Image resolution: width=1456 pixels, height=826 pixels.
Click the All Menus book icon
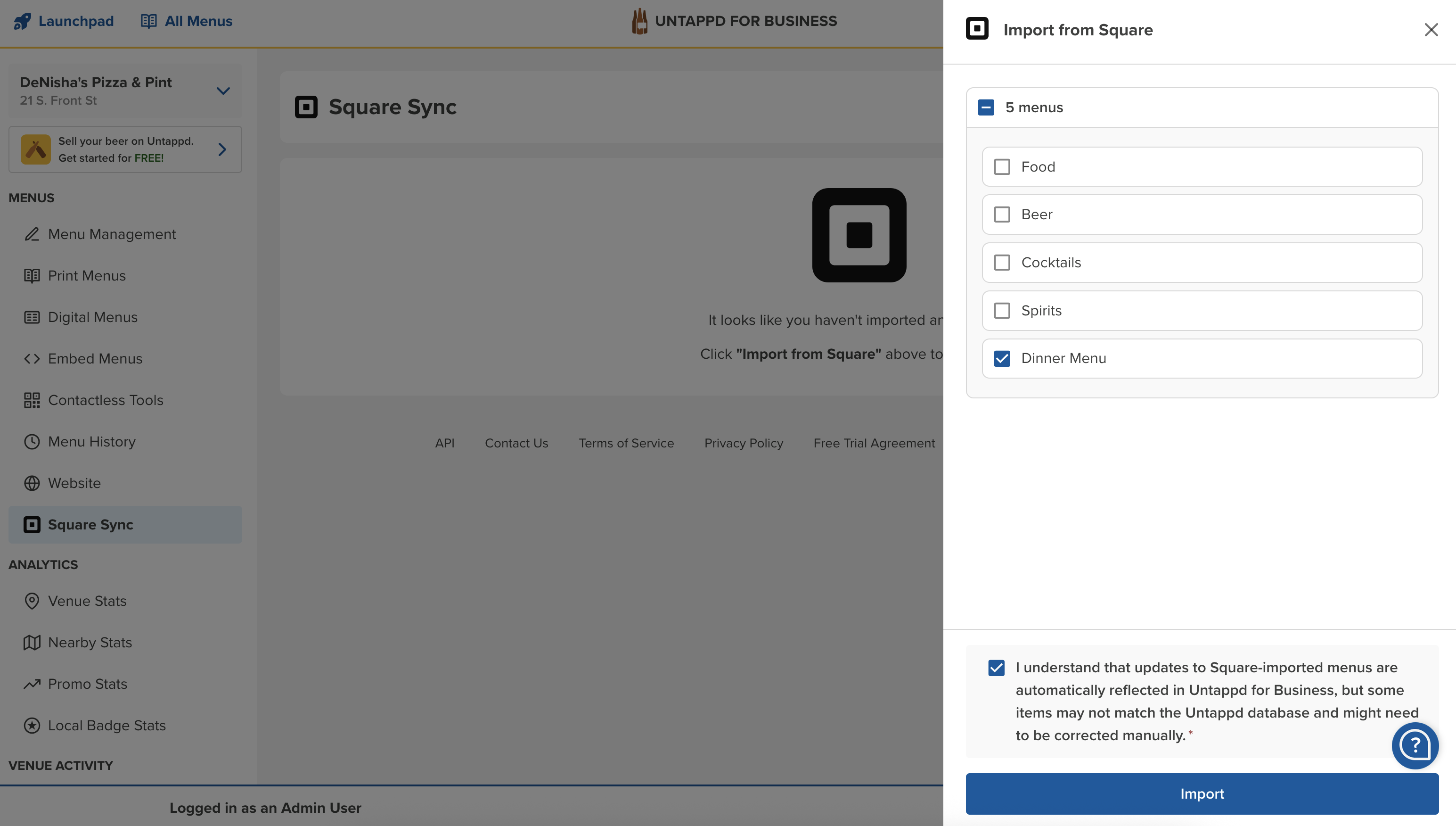coord(148,21)
